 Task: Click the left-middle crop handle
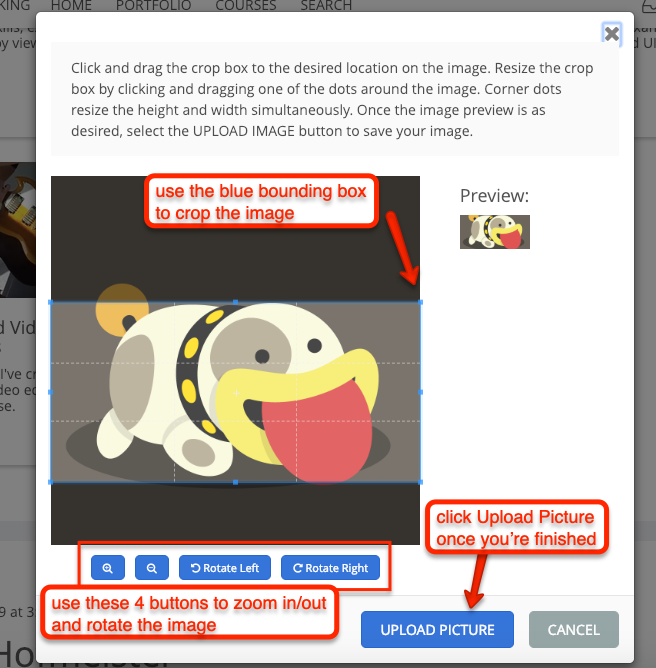[x=51, y=392]
